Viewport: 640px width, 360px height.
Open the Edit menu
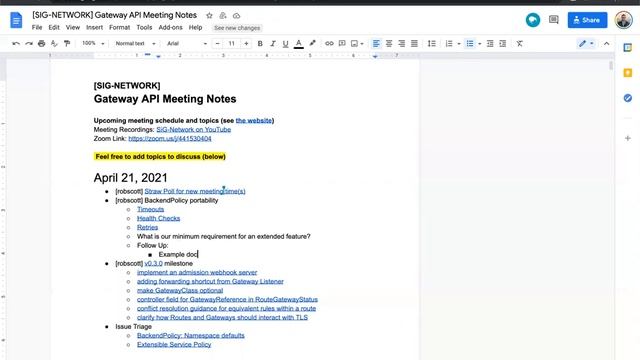click(54, 27)
